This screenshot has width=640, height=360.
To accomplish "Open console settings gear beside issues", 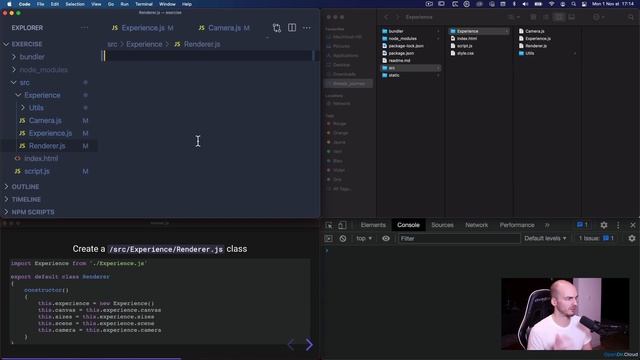I will coord(632,238).
